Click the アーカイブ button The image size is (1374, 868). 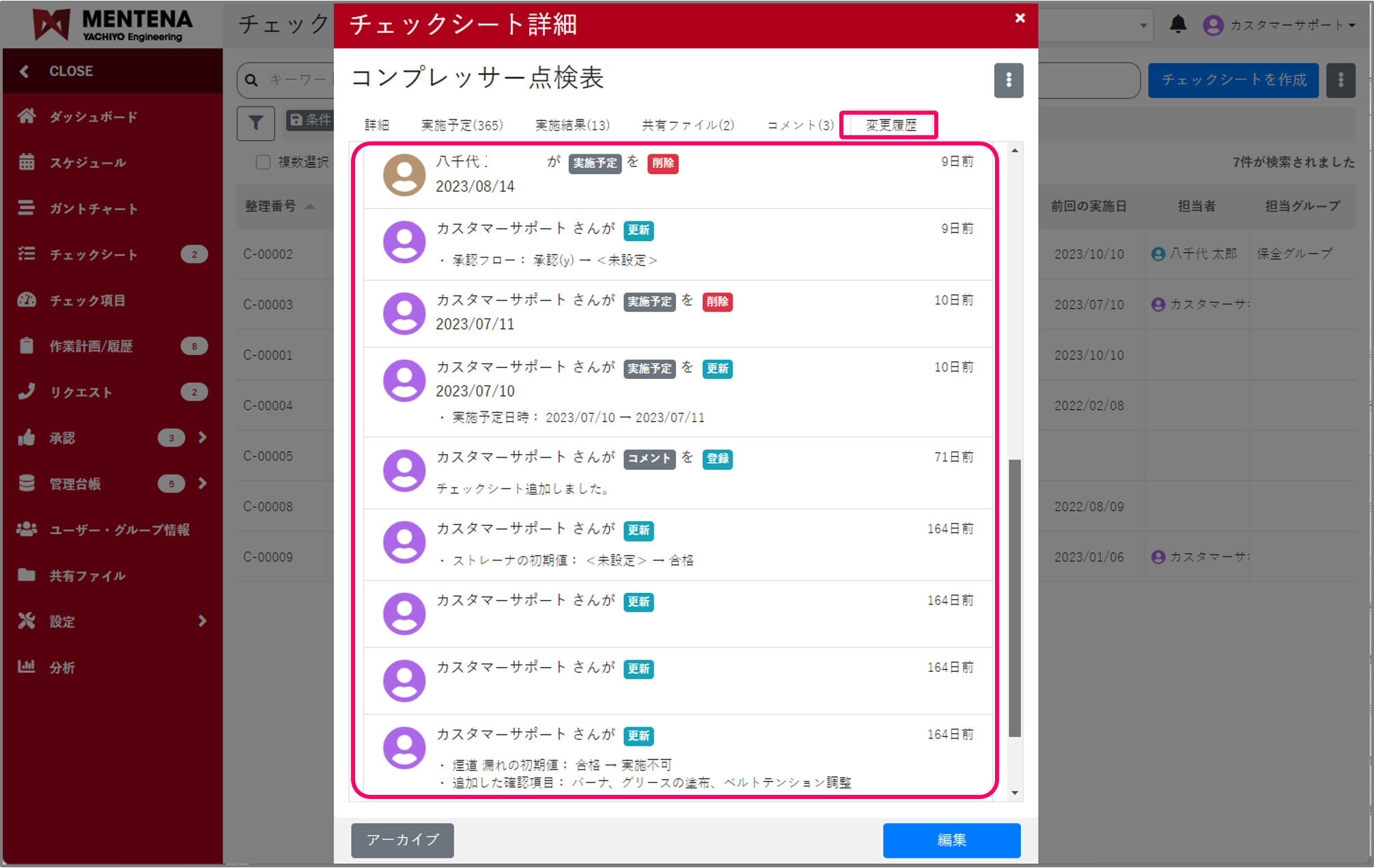402,841
